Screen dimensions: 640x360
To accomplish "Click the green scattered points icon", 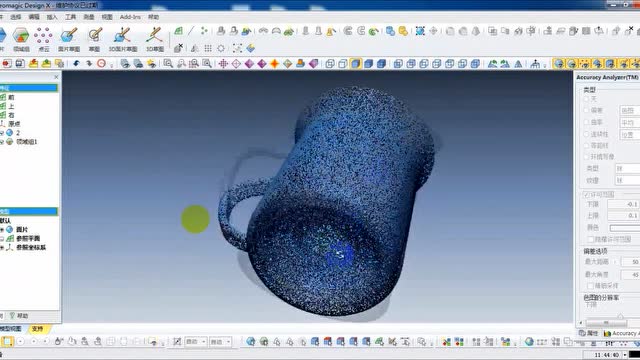I will click(x=204, y=31).
